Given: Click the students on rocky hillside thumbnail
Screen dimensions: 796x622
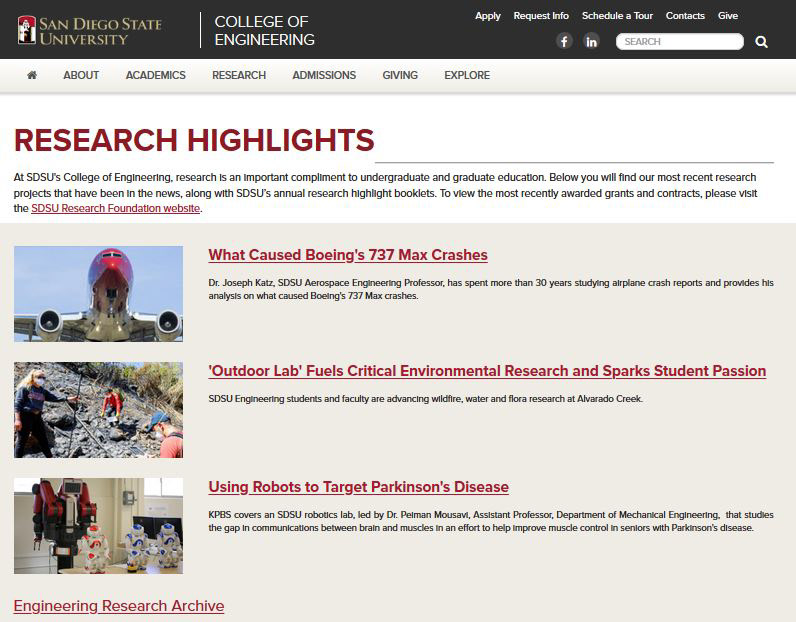Looking at the screenshot, I should pos(98,410).
